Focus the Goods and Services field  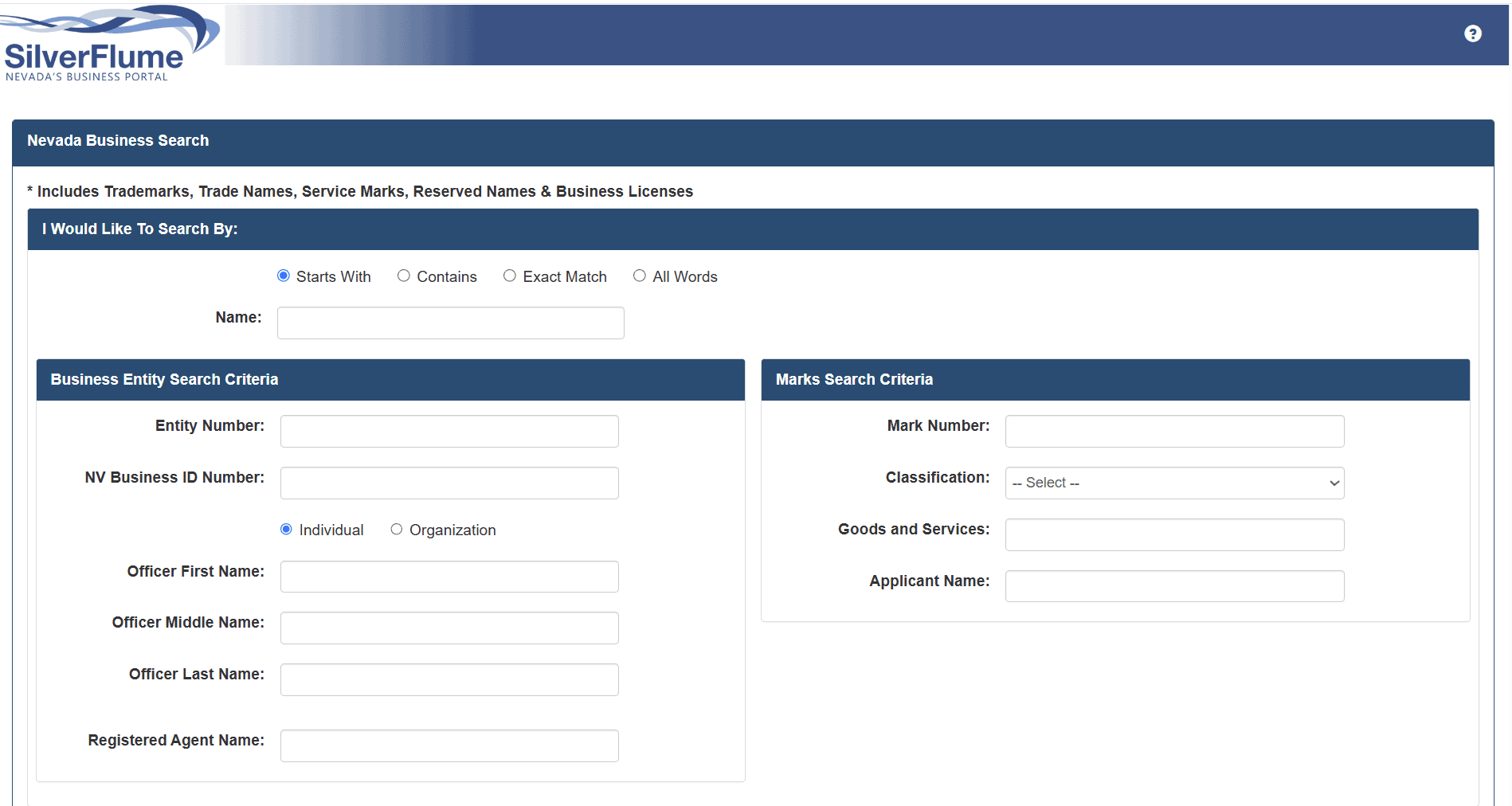(x=1174, y=534)
